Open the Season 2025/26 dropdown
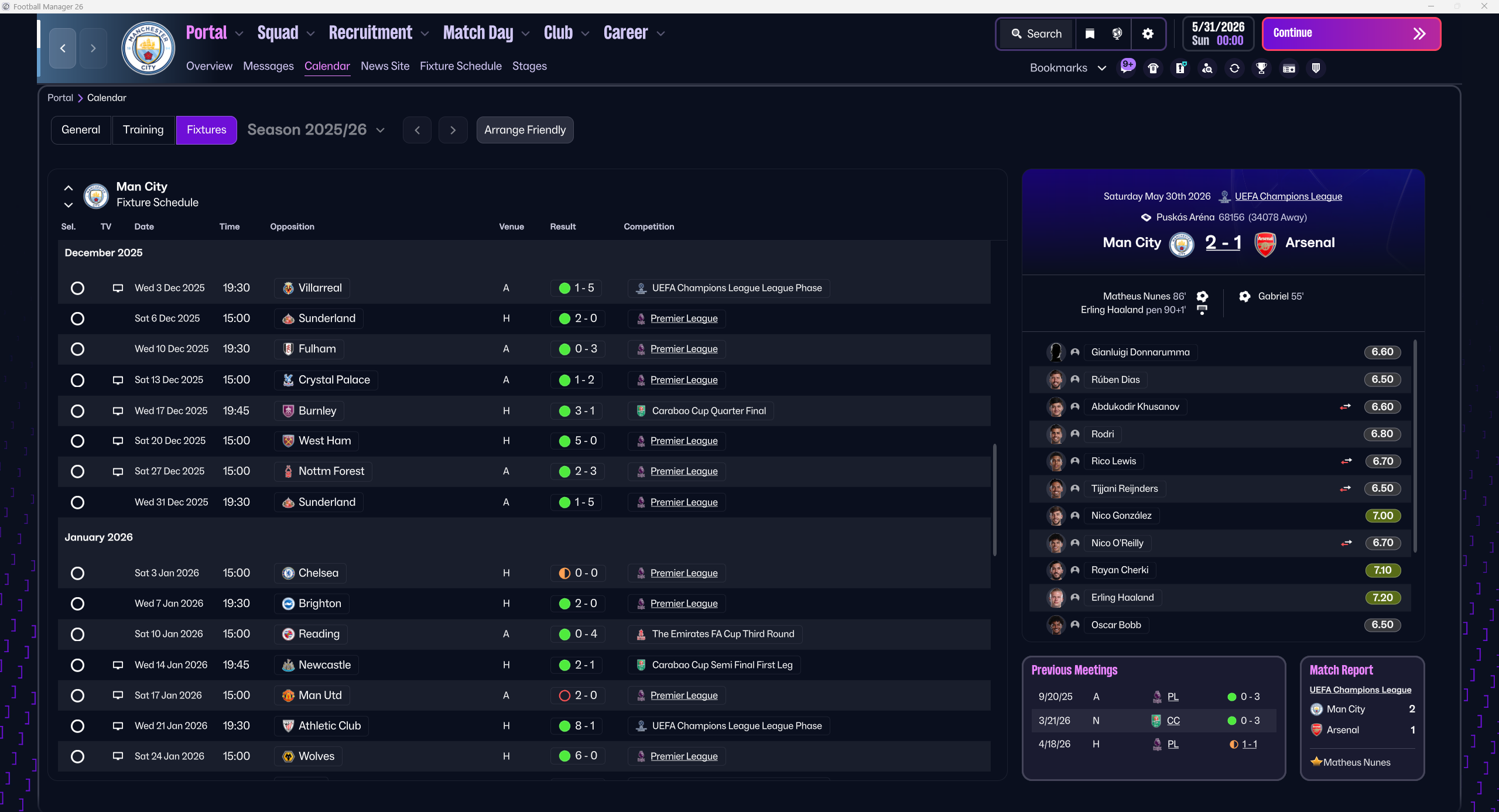1499x812 pixels. pos(316,130)
